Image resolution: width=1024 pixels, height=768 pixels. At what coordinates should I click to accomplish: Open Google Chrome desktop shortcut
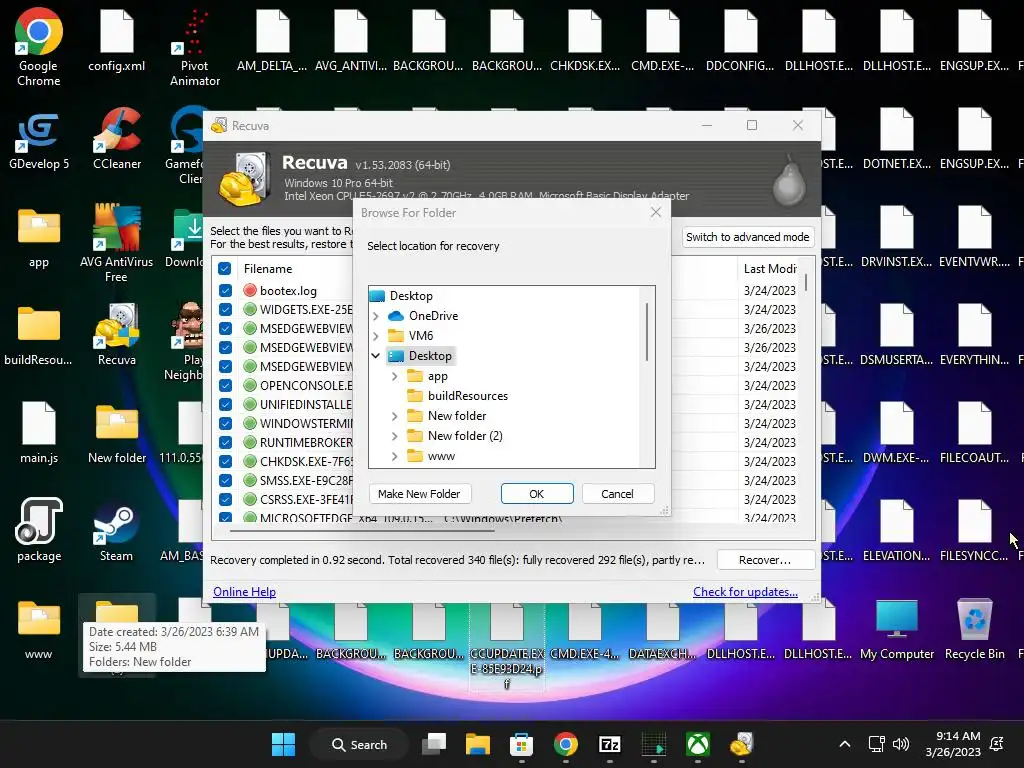39,47
